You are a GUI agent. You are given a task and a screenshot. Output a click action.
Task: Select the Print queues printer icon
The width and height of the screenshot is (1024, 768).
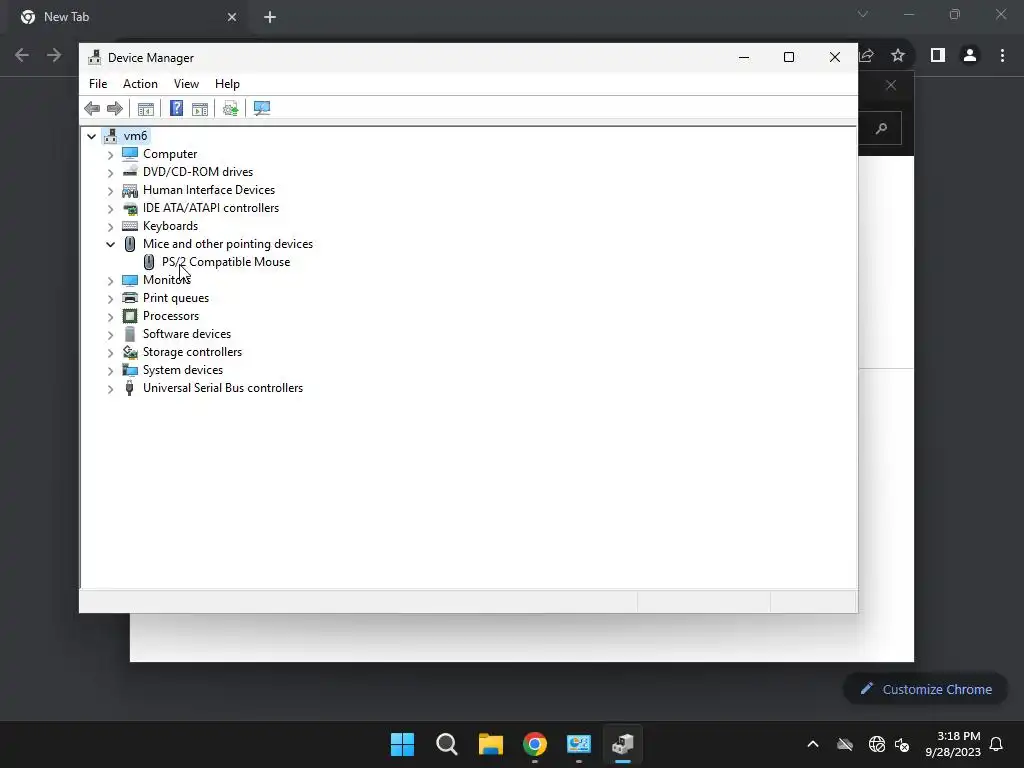(130, 298)
